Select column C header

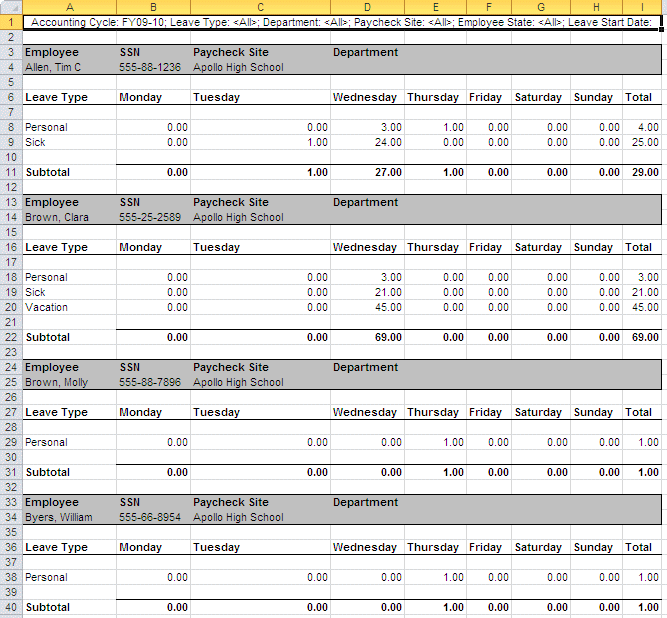260,7
